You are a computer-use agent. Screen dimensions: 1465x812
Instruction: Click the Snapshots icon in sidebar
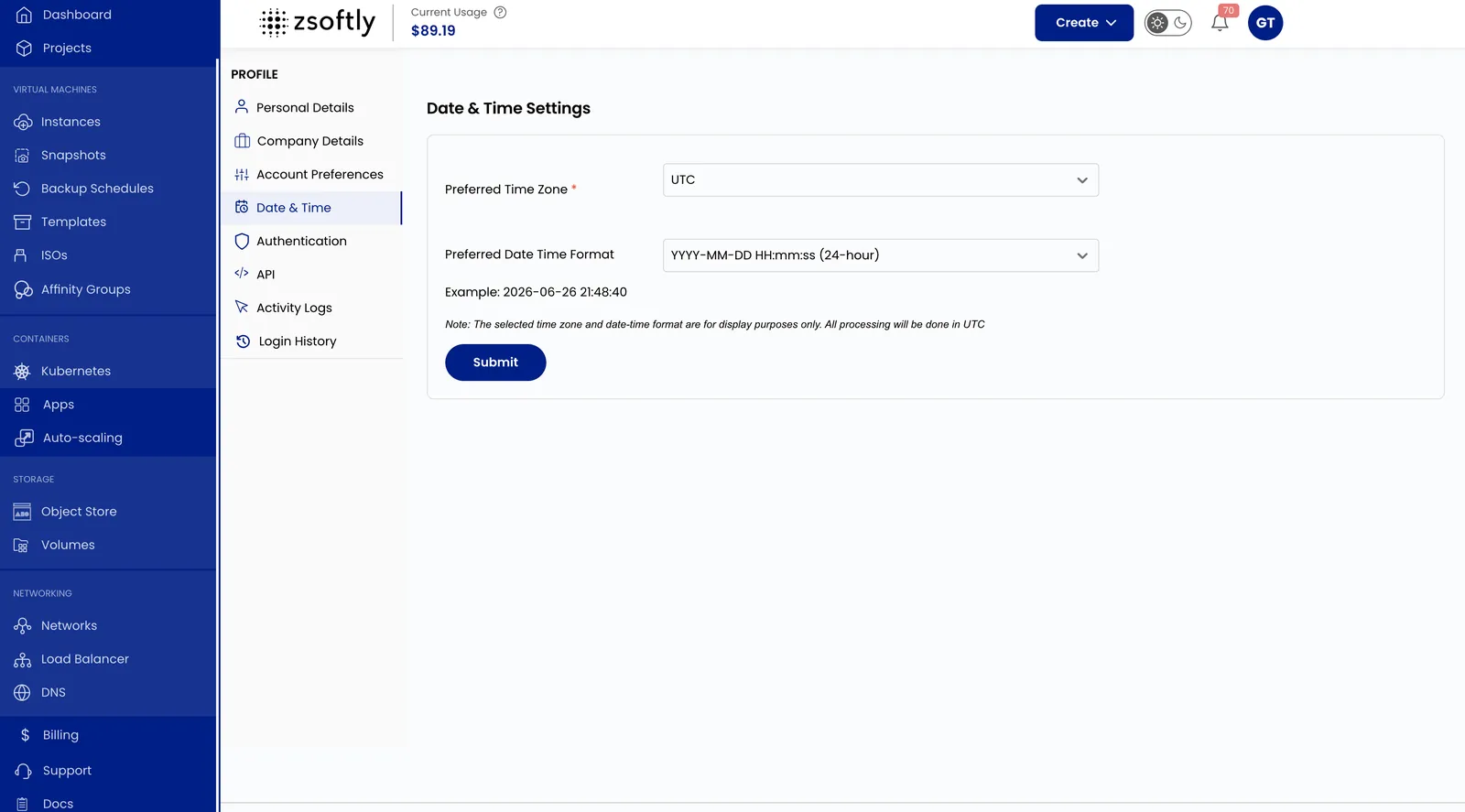22,156
